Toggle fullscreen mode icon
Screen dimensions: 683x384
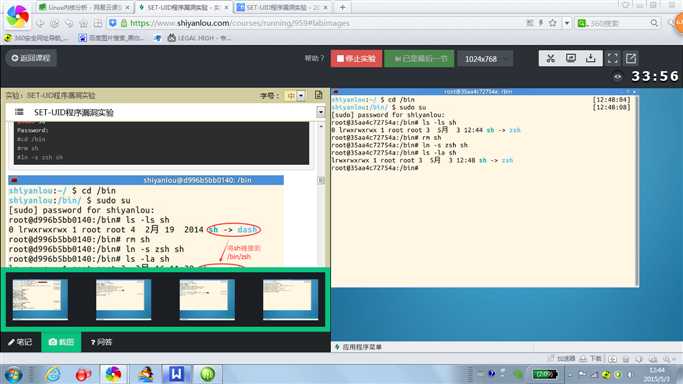pyautogui.click(x=612, y=58)
